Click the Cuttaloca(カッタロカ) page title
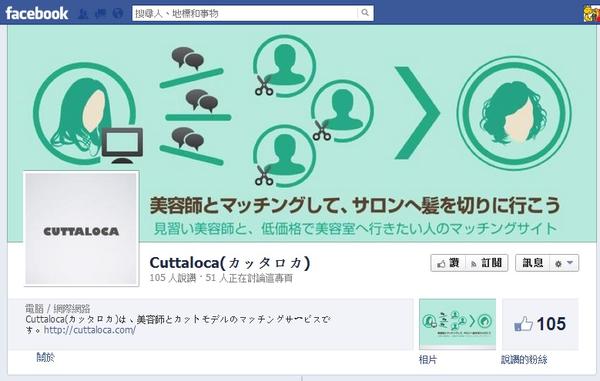The width and height of the screenshot is (600, 381). tap(230, 263)
